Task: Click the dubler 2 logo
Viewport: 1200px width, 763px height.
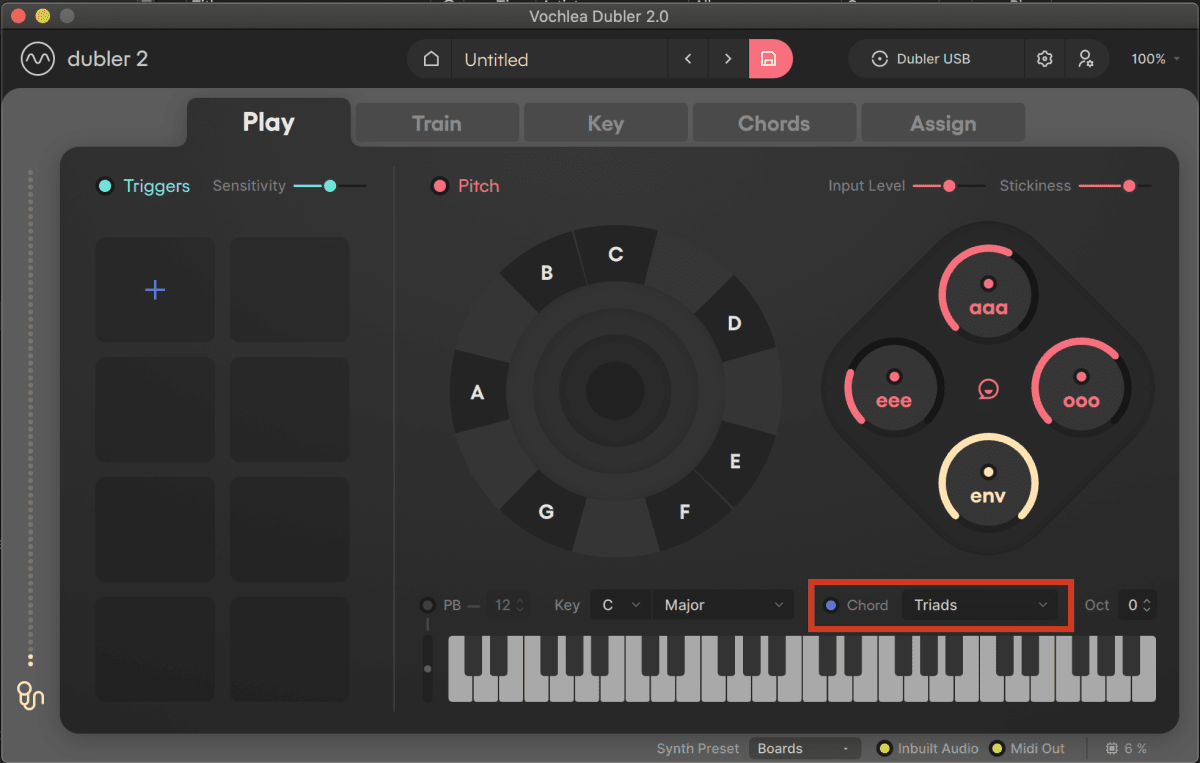Action: [84, 58]
